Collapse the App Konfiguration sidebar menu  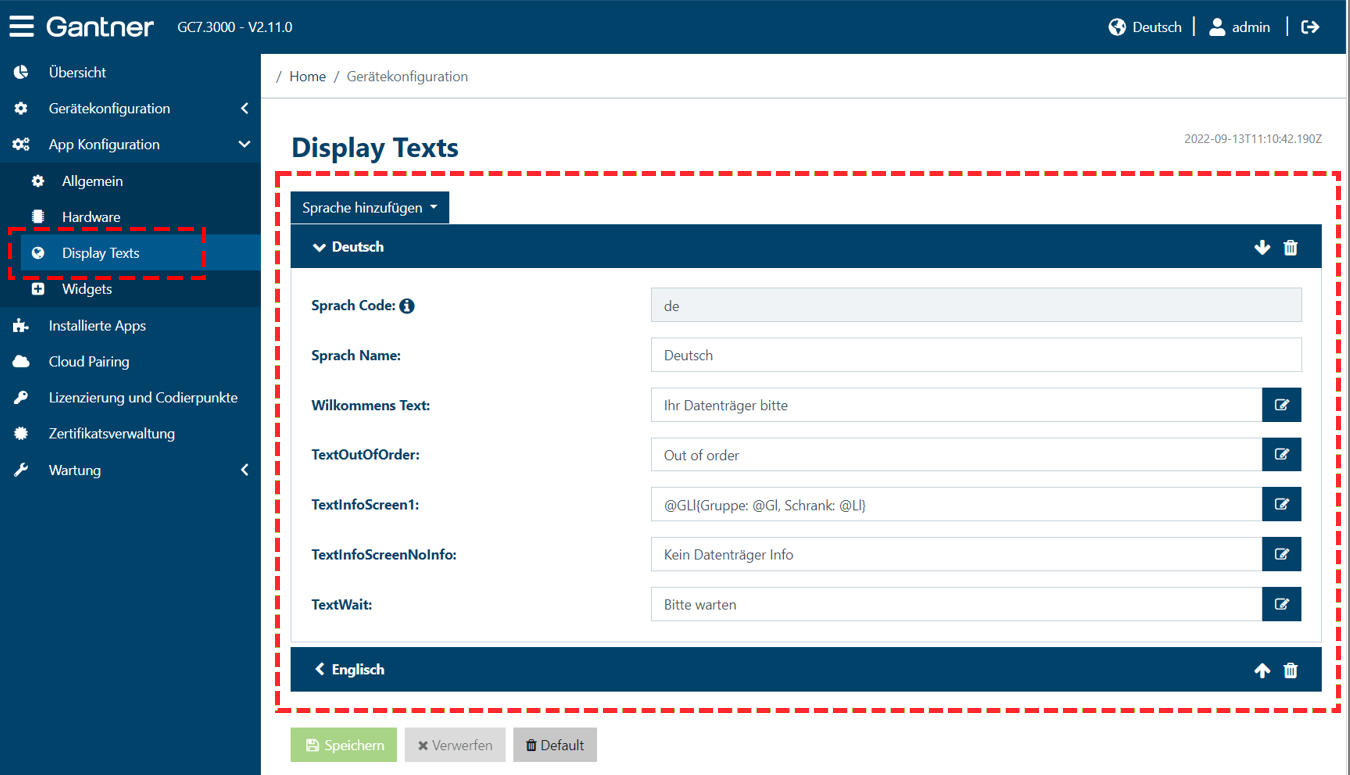(x=130, y=144)
